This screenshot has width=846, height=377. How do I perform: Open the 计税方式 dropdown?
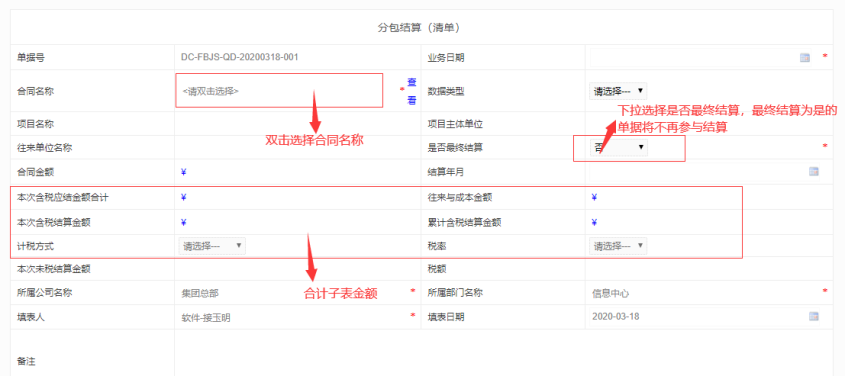pos(212,246)
